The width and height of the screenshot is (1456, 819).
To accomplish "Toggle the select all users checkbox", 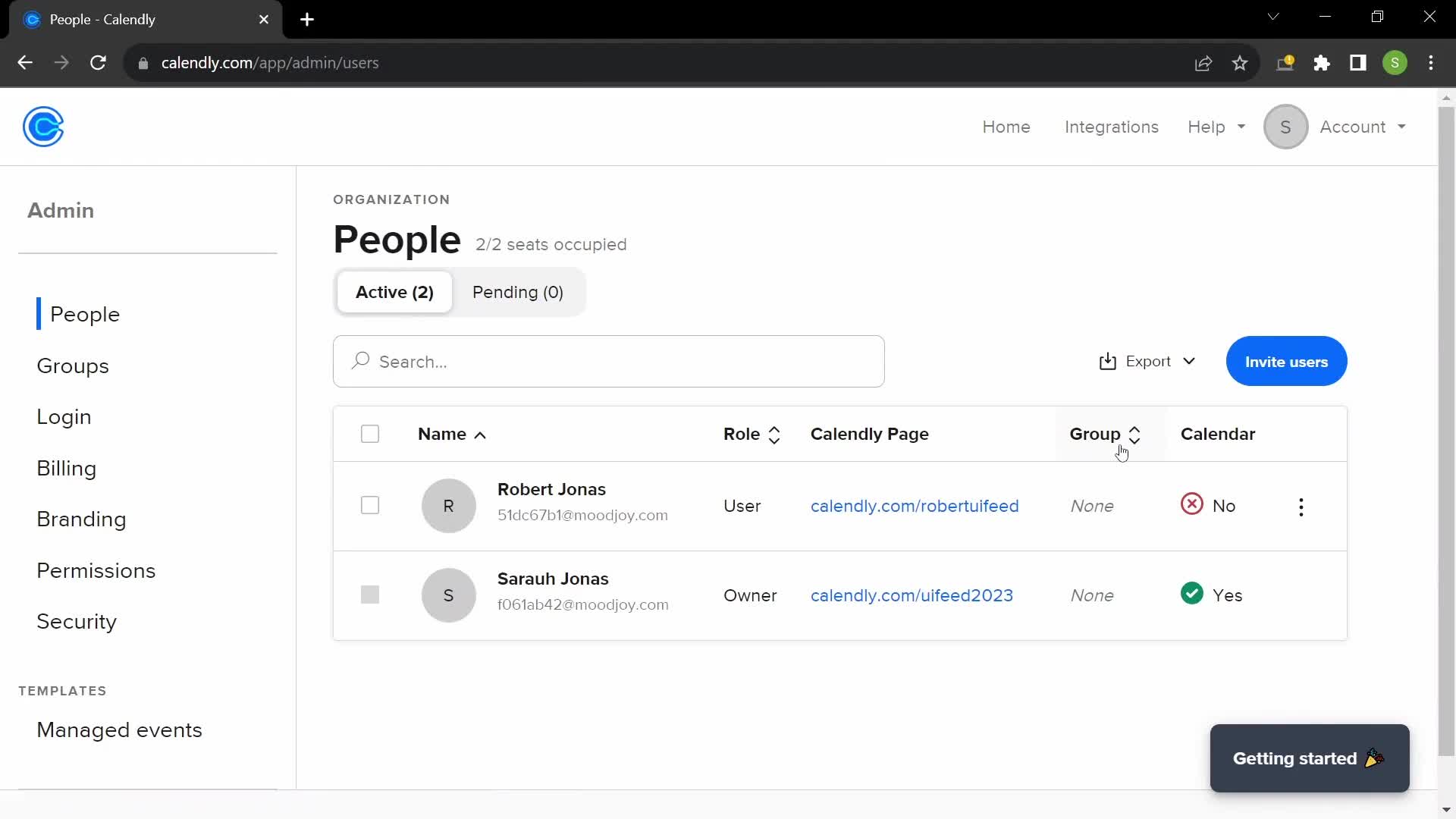I will [370, 433].
